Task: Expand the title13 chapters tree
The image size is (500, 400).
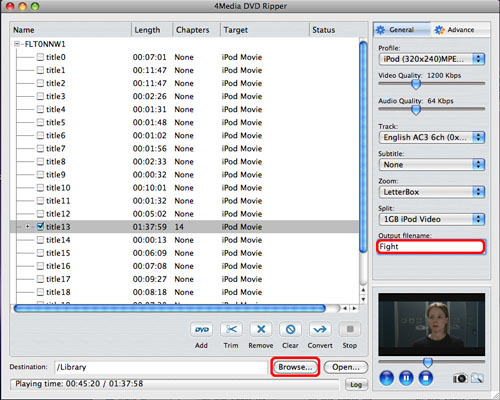Action: [28, 227]
